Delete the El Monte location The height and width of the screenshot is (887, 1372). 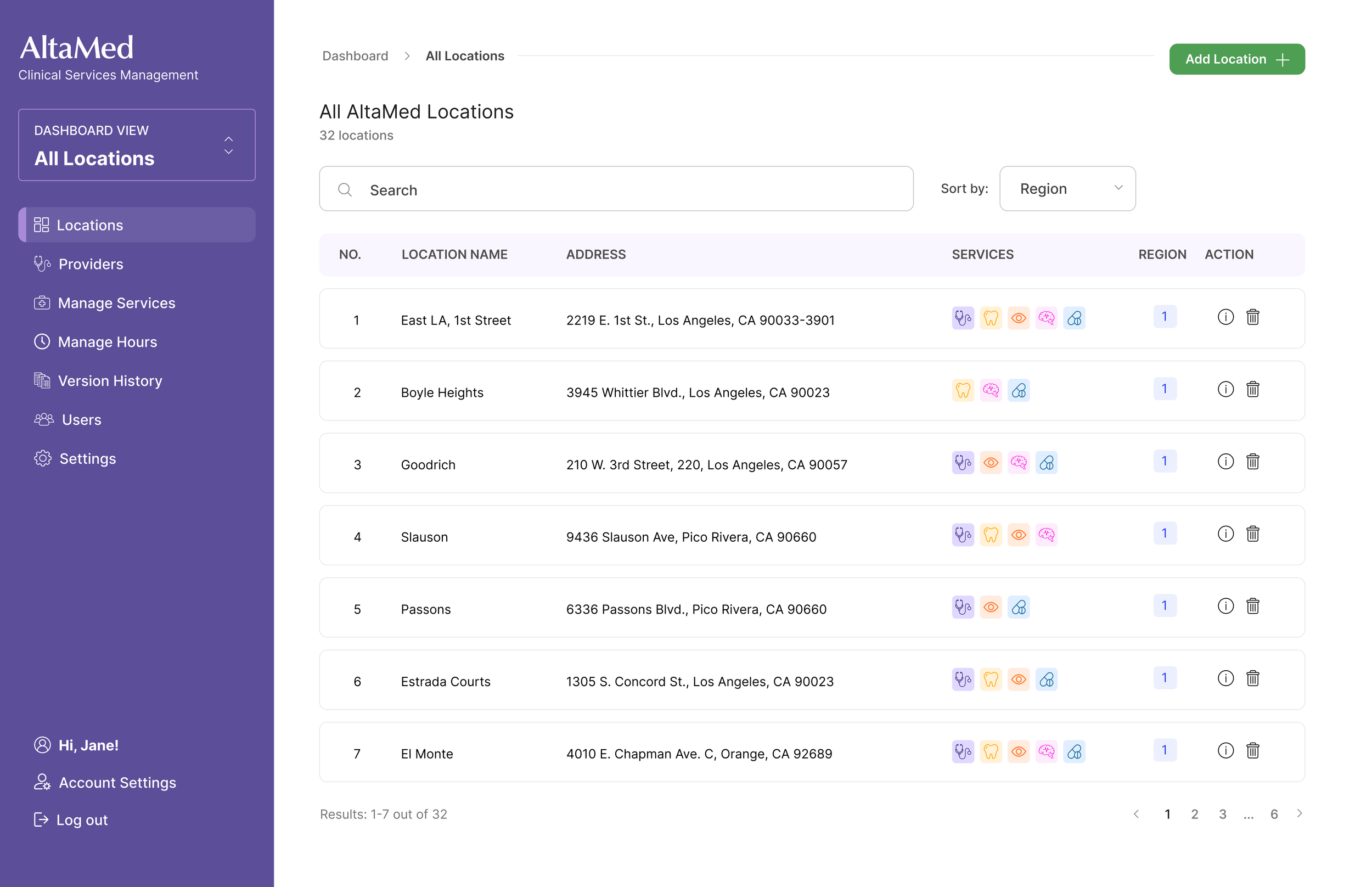coord(1252,750)
